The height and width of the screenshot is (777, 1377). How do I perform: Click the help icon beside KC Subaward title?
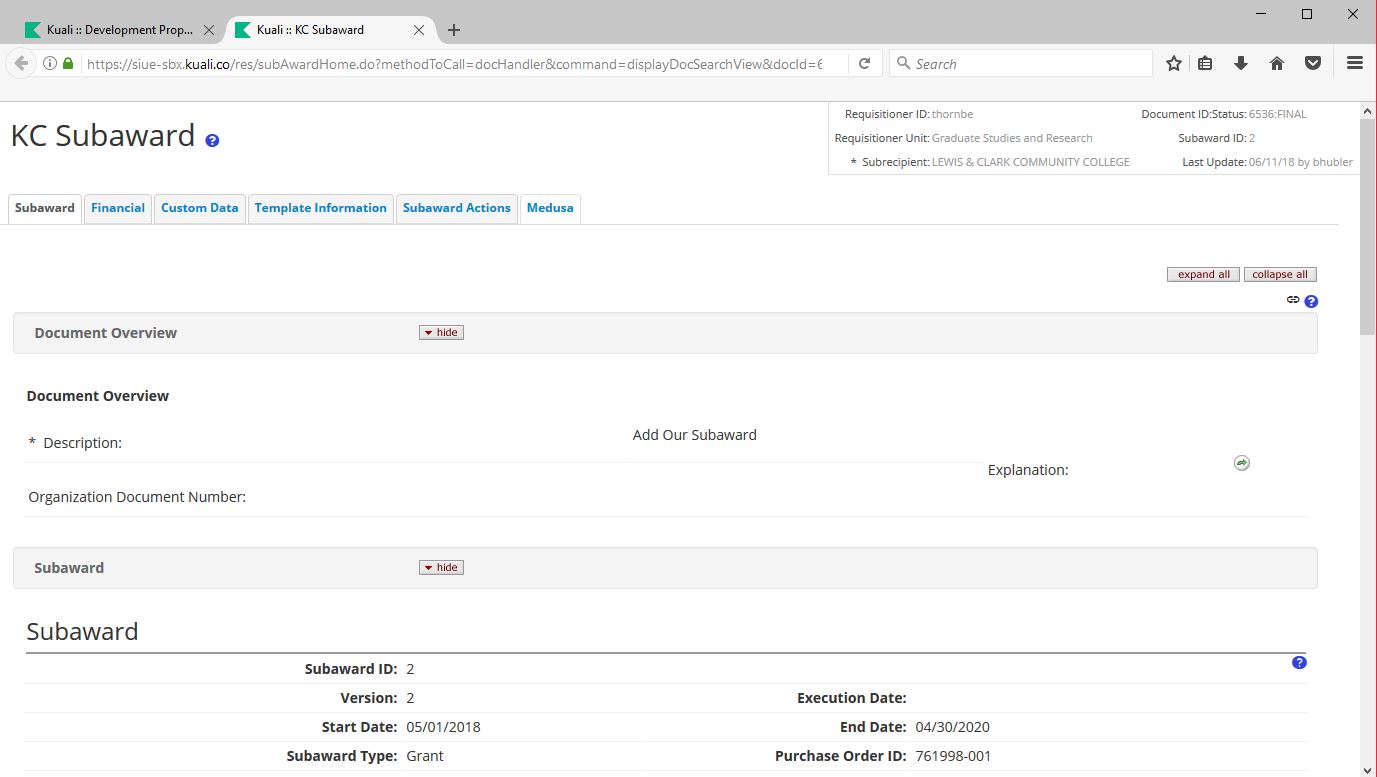click(212, 141)
